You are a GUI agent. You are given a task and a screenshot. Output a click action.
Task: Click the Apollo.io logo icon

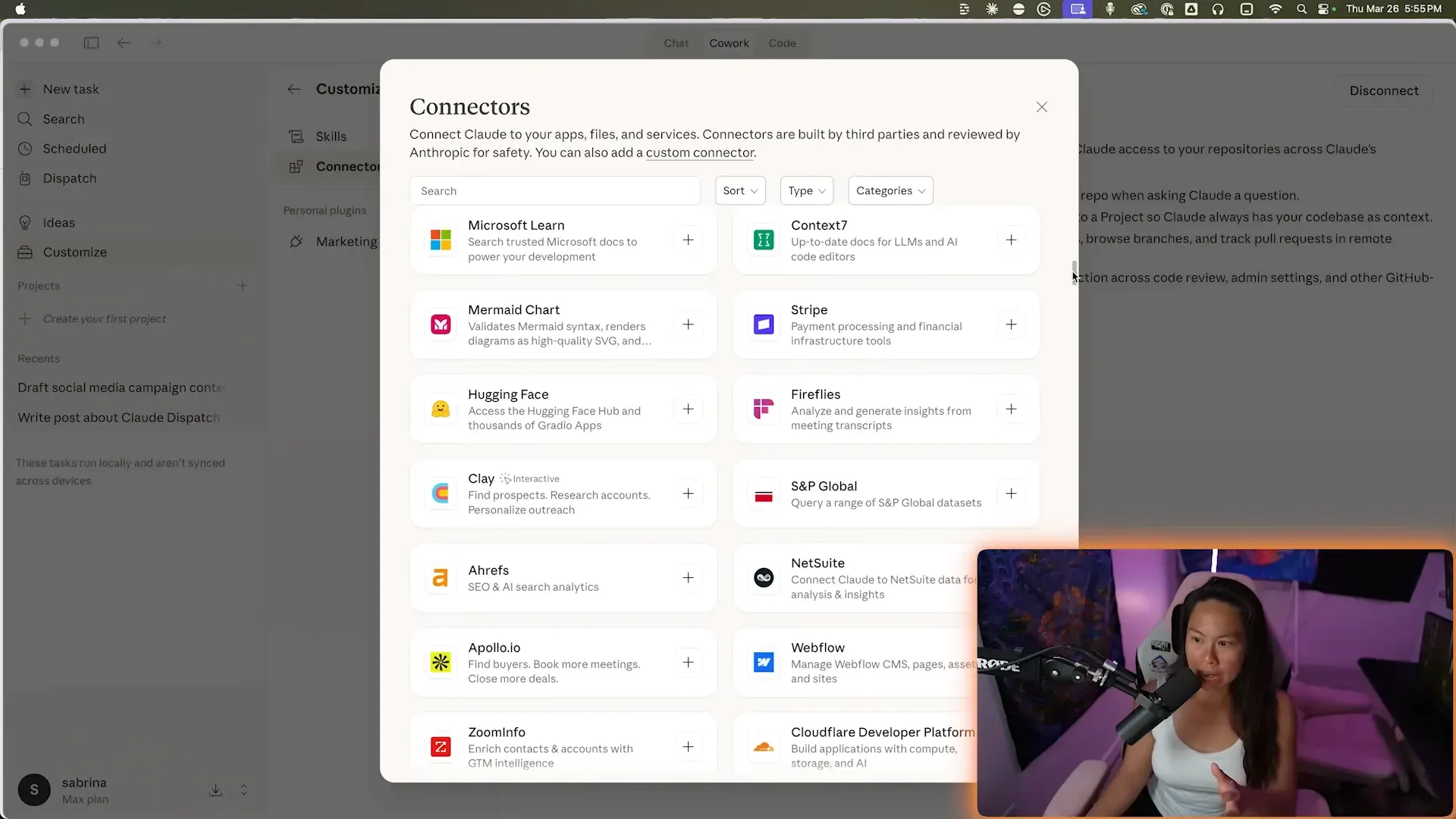[x=441, y=663]
